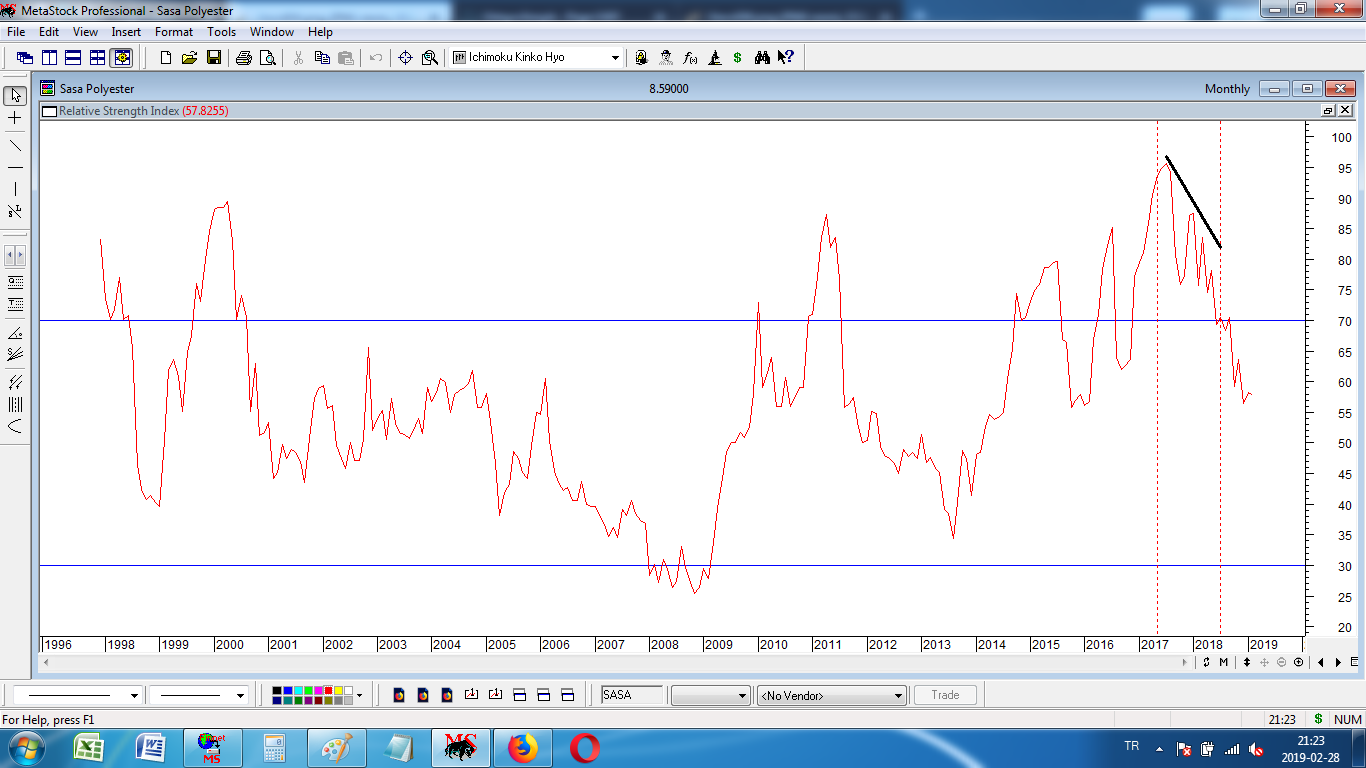Click the open folder icon
1366x768 pixels.
tap(189, 58)
